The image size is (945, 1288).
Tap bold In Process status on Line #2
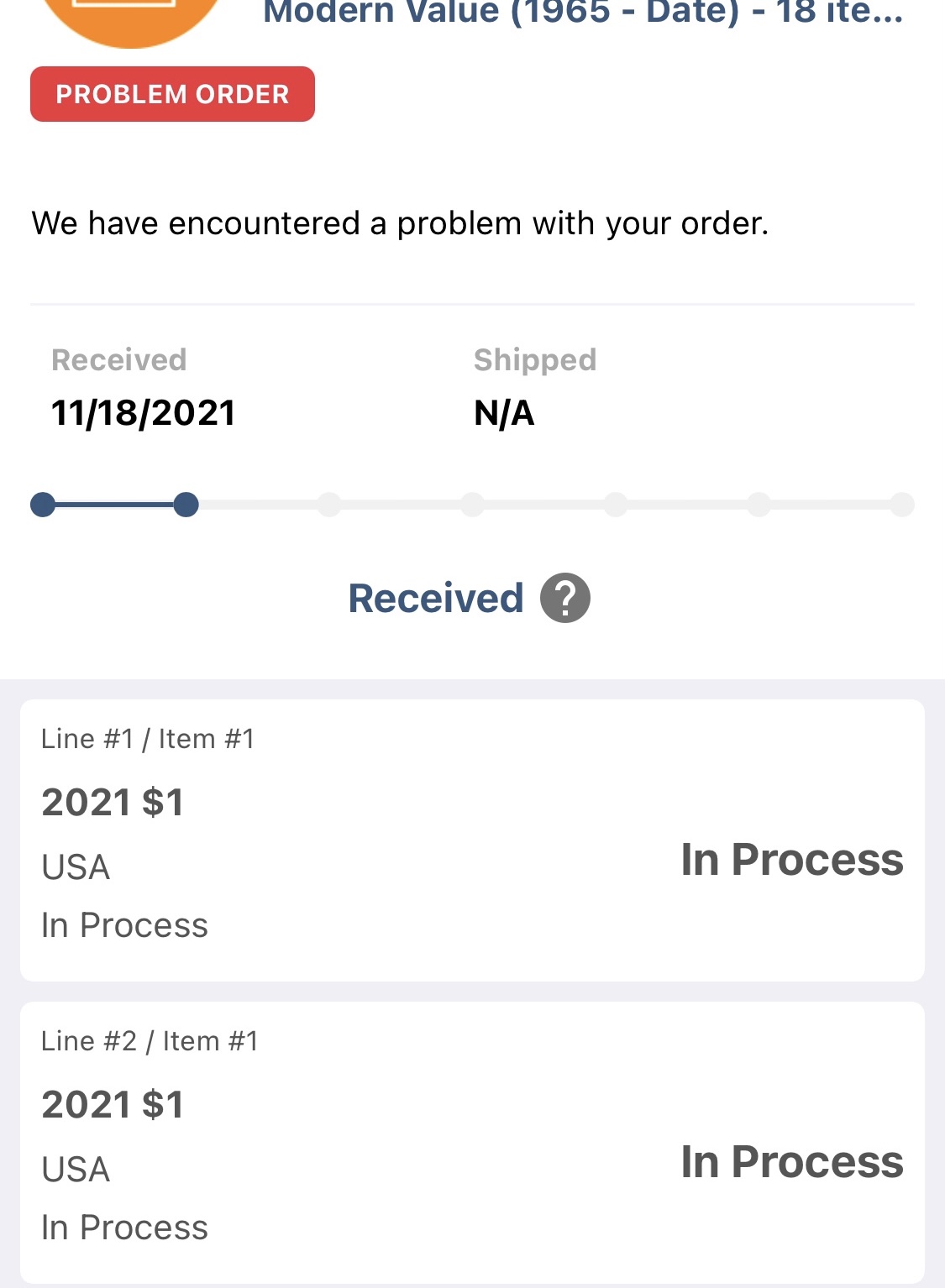[791, 1162]
